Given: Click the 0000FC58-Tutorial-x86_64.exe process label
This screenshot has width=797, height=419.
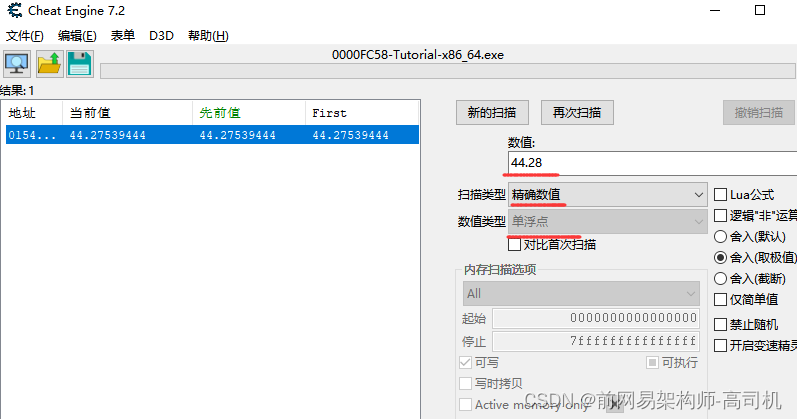Looking at the screenshot, I should (418, 55).
